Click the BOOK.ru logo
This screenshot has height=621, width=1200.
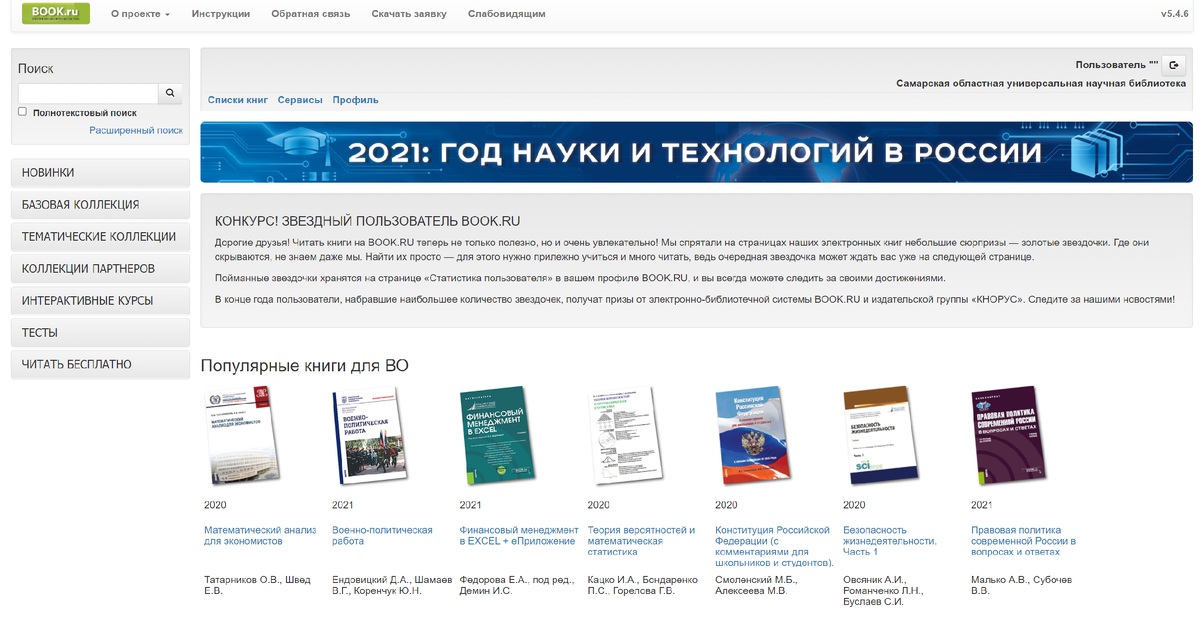[x=55, y=15]
